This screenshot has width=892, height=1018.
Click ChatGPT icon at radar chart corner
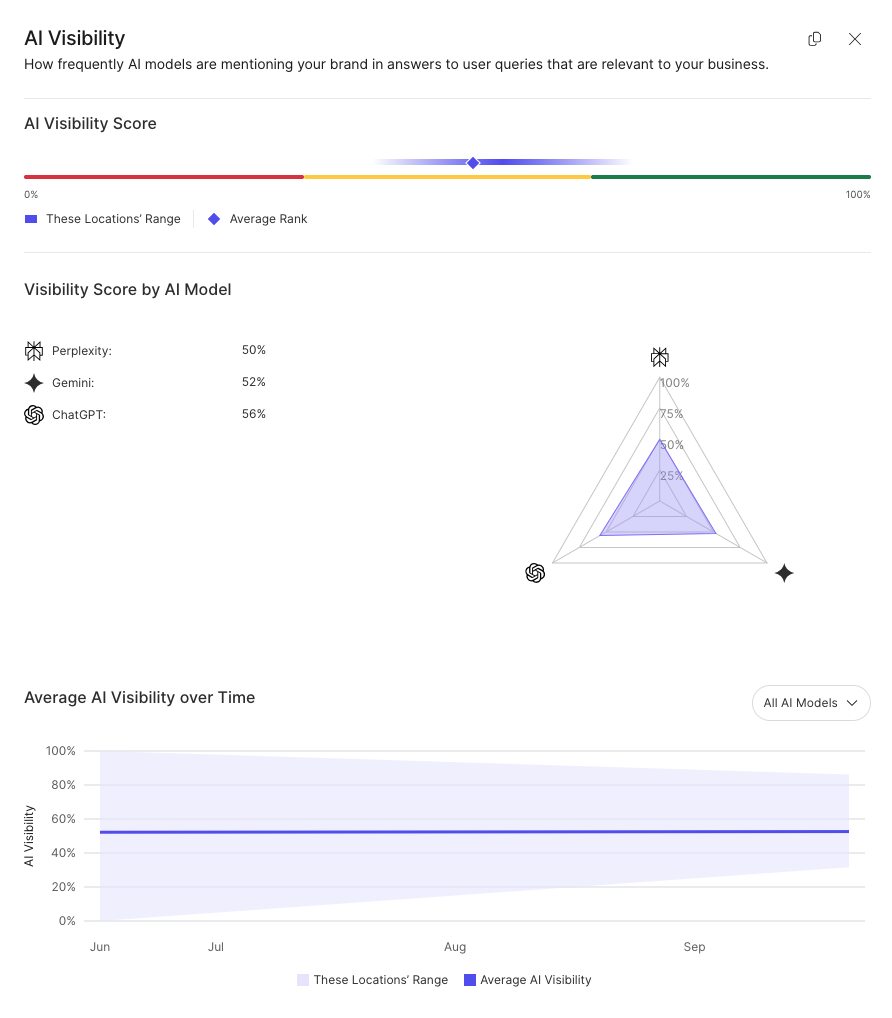[535, 573]
